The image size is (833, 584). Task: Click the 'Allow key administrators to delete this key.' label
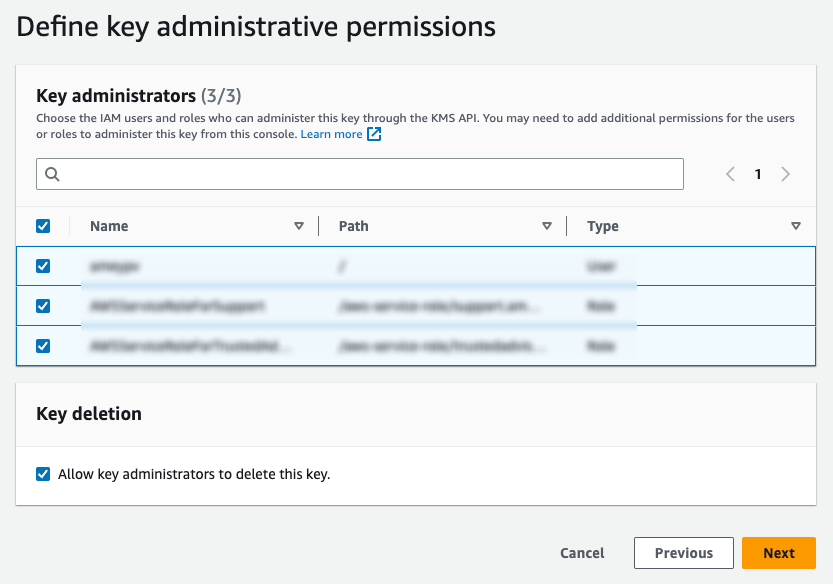click(x=194, y=474)
